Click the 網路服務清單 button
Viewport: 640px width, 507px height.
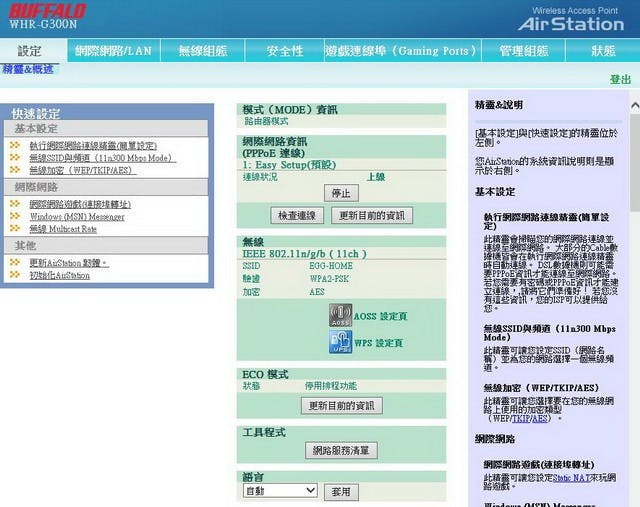tap(341, 450)
